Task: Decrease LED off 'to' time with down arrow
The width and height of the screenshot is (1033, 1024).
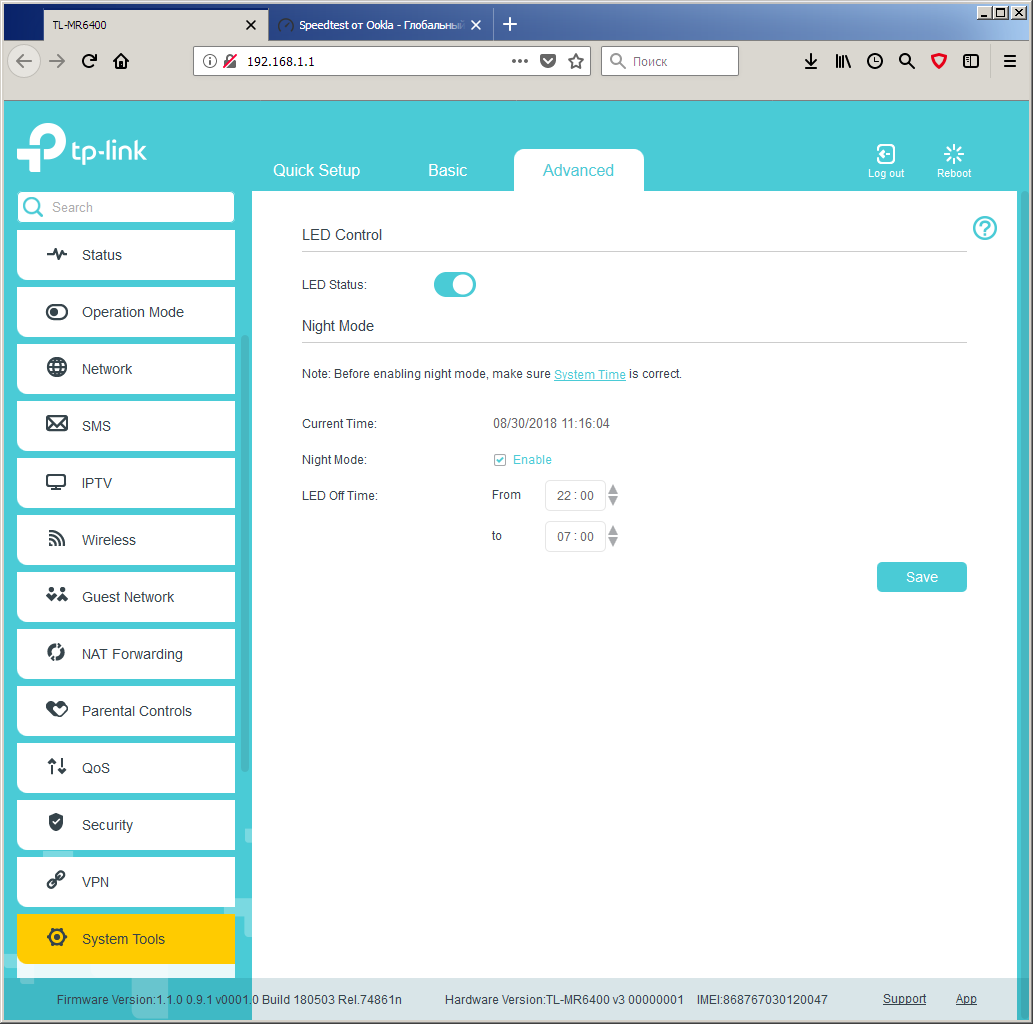Action: pyautogui.click(x=613, y=542)
